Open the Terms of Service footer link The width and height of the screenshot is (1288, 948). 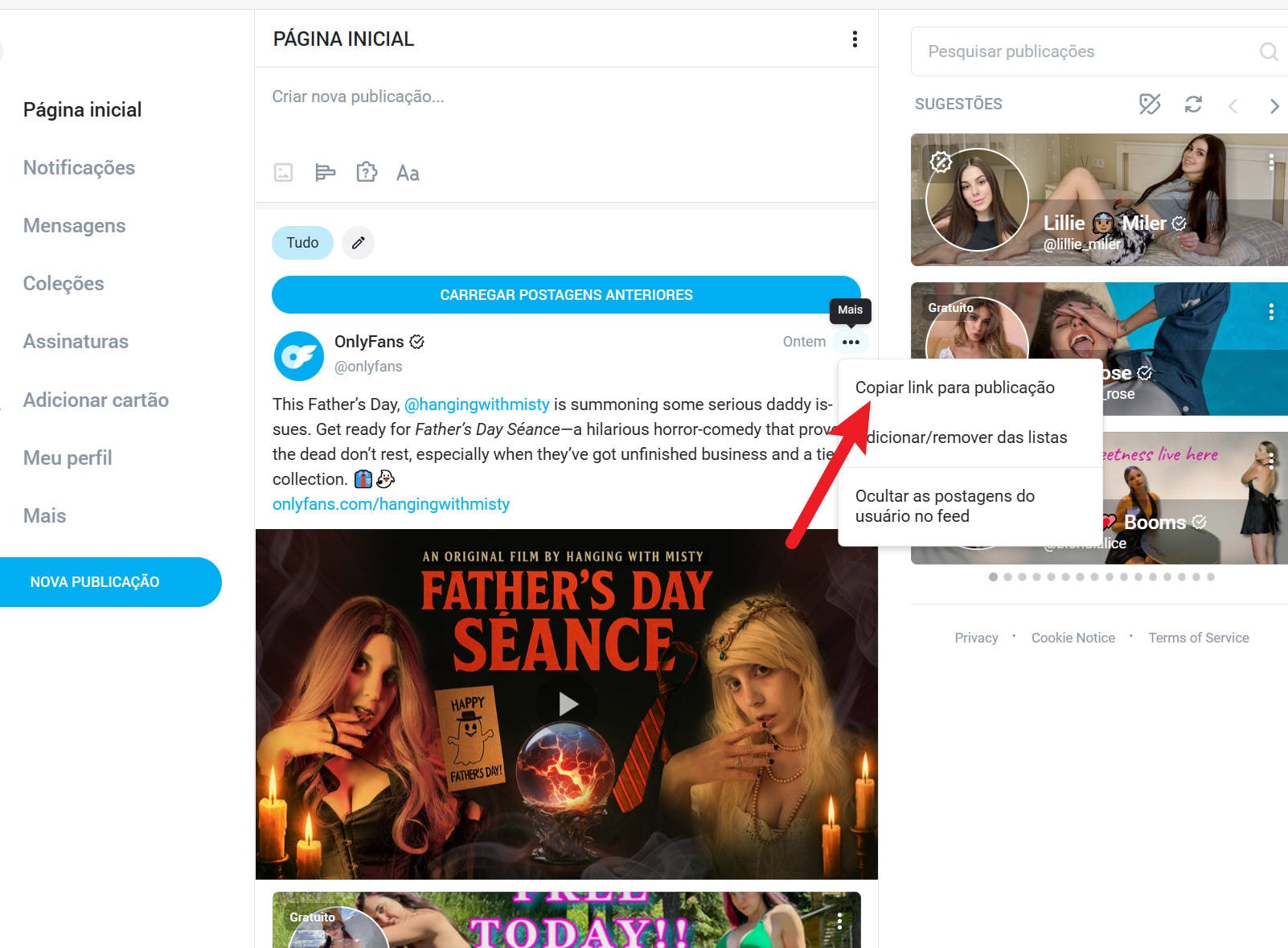[x=1198, y=638]
